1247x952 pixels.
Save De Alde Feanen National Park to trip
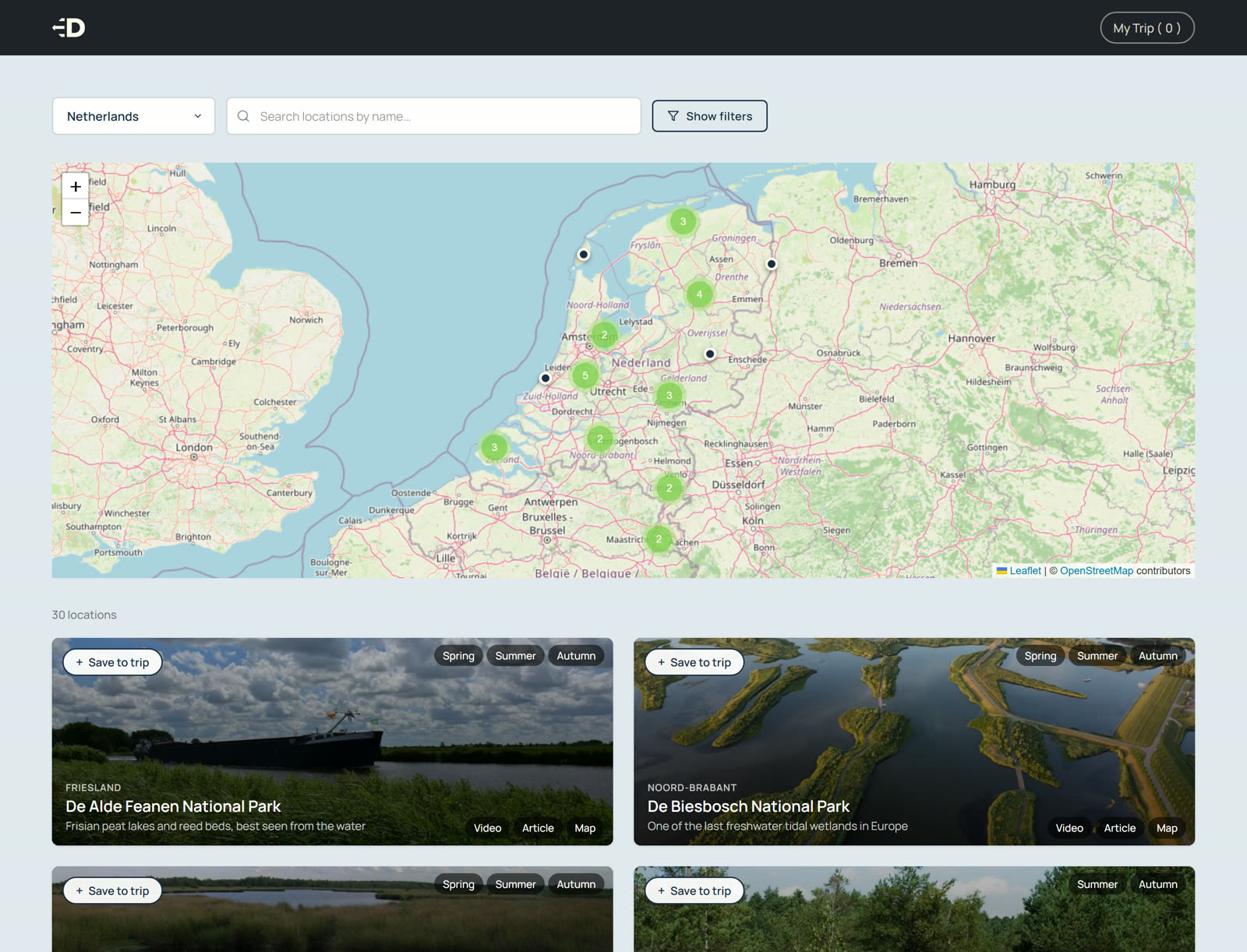tap(112, 662)
